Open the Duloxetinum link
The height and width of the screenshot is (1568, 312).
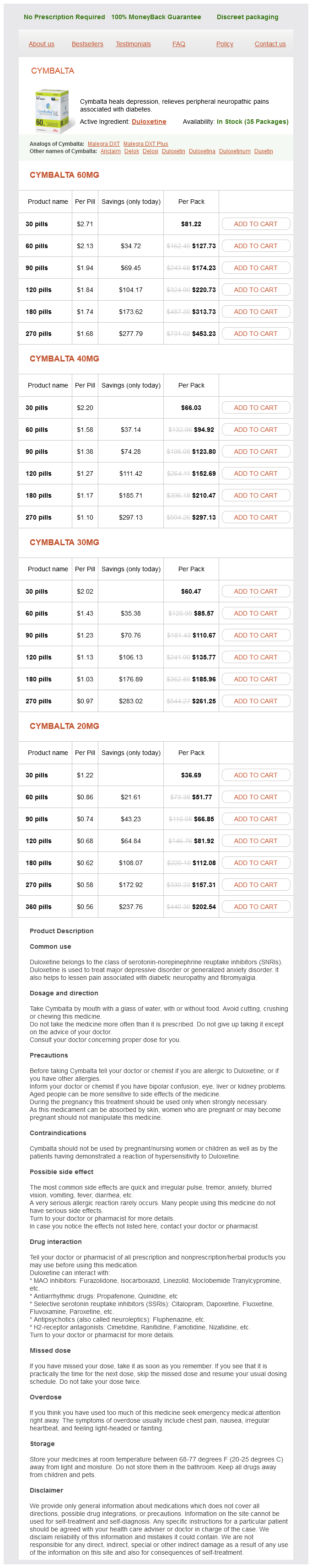click(x=235, y=152)
